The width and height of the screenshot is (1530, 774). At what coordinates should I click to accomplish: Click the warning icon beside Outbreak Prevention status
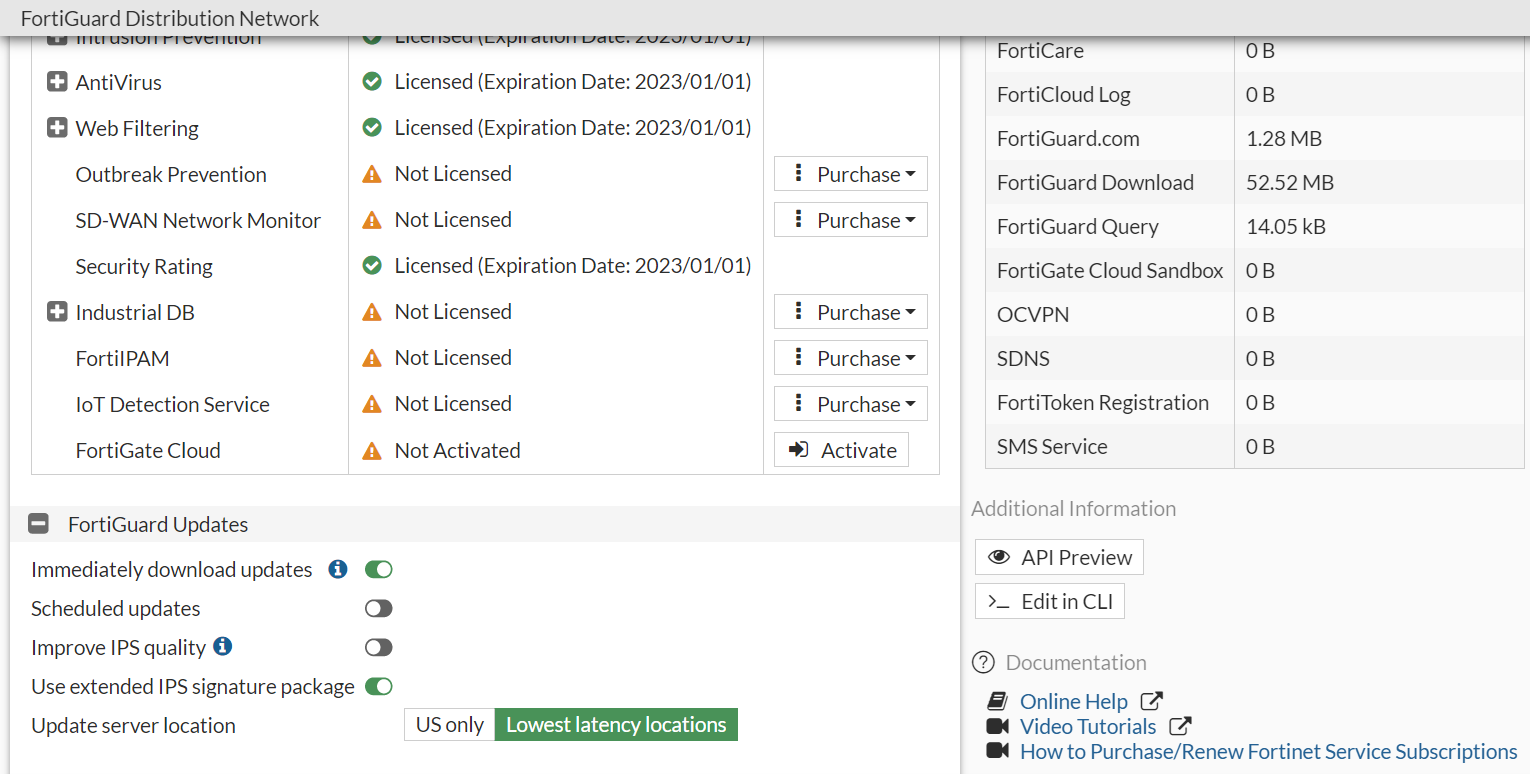point(372,174)
